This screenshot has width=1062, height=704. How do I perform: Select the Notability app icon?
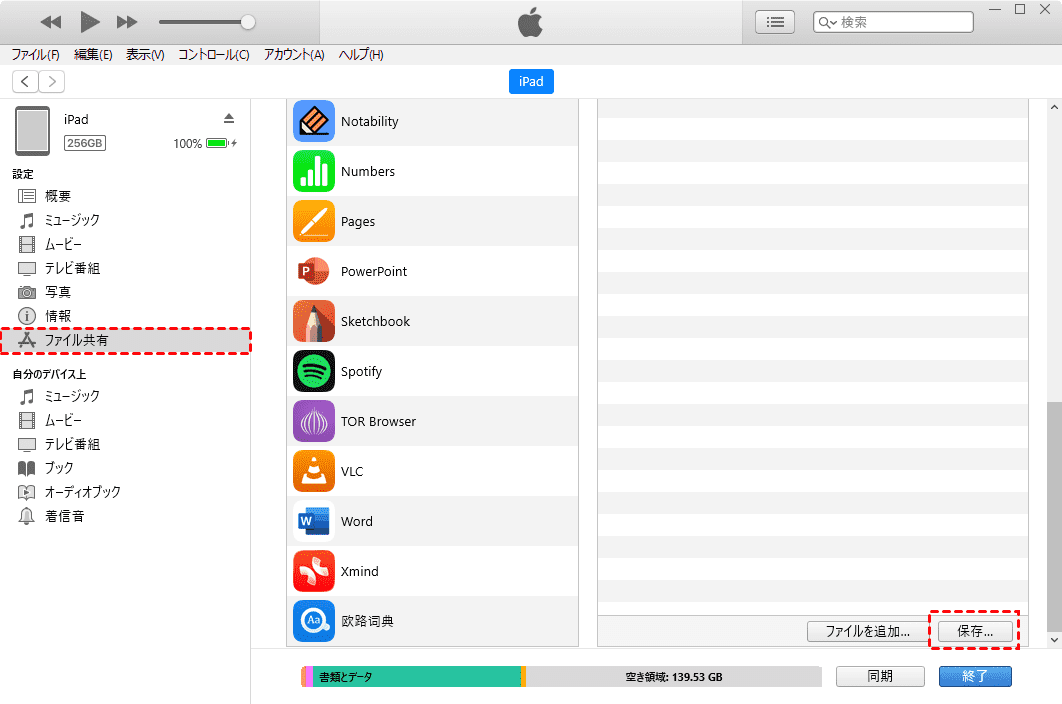[x=314, y=122]
